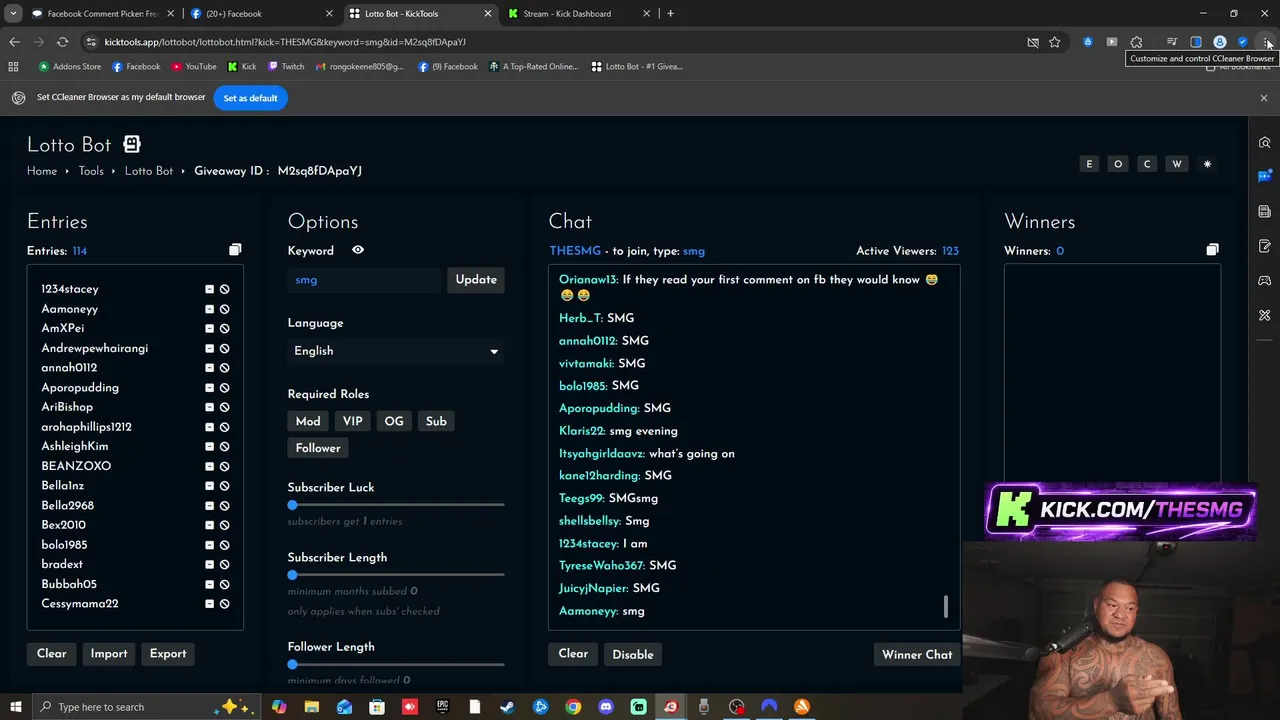Screen dimensions: 1280x720
Task: Remove Cessymama22 using the minus icon
Action: (210, 604)
